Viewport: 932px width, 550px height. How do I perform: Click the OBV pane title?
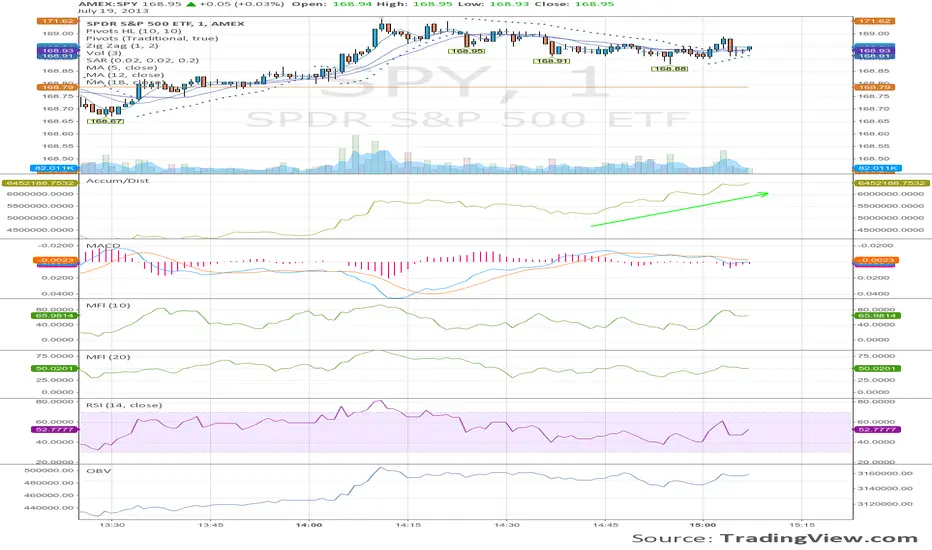[99, 471]
